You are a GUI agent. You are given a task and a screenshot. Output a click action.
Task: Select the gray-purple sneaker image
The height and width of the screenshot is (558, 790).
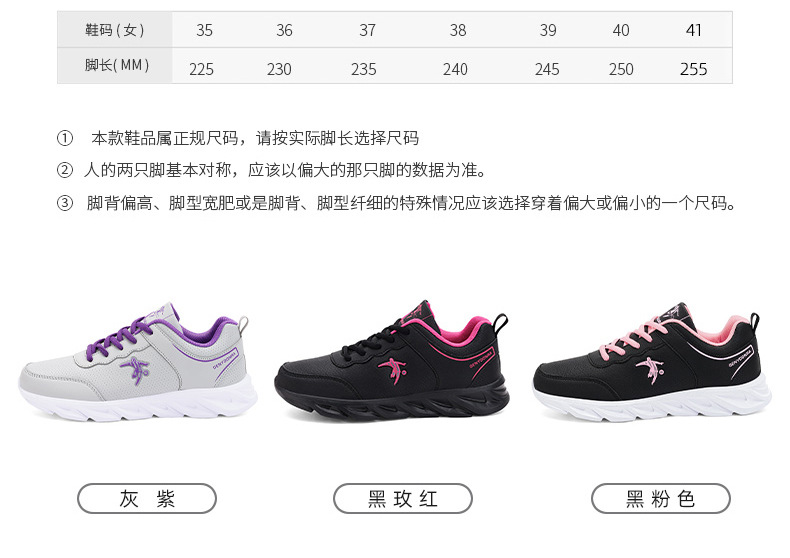pyautogui.click(x=138, y=361)
